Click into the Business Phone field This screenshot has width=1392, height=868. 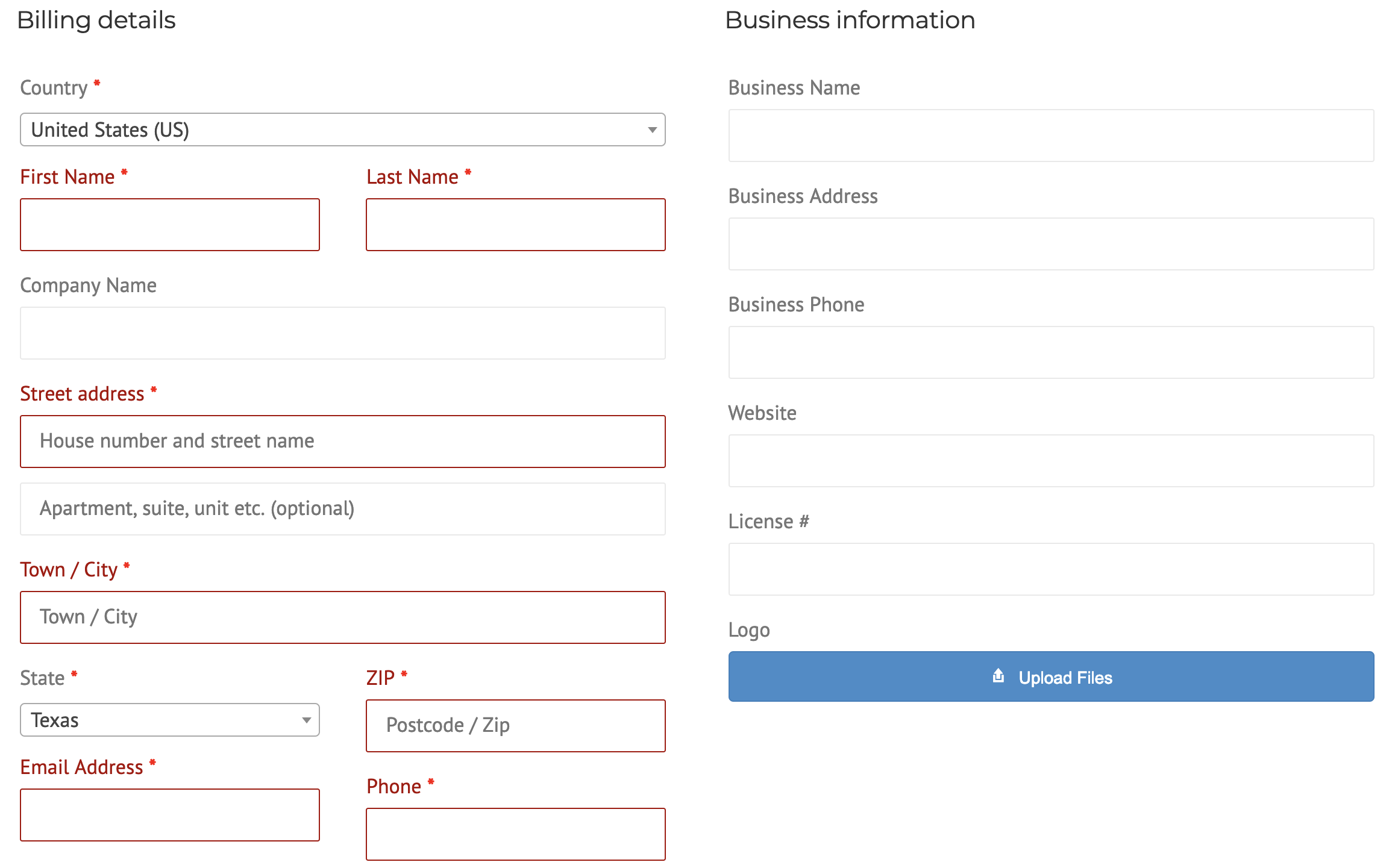[x=1051, y=352]
